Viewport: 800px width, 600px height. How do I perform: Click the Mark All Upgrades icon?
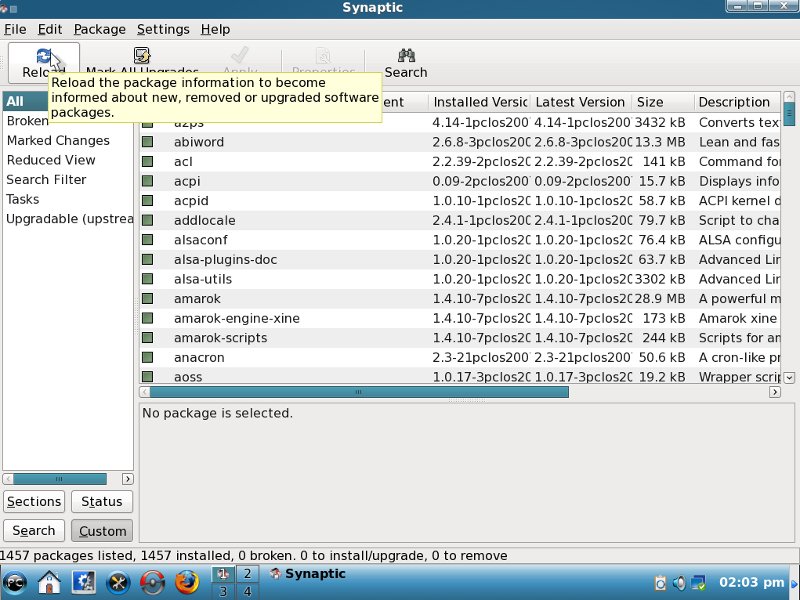point(142,56)
